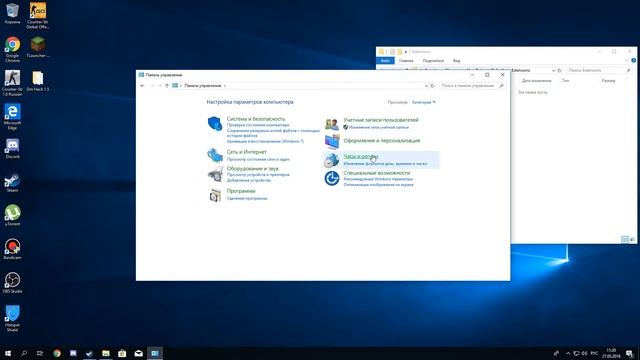Open Программы category link

click(x=241, y=191)
